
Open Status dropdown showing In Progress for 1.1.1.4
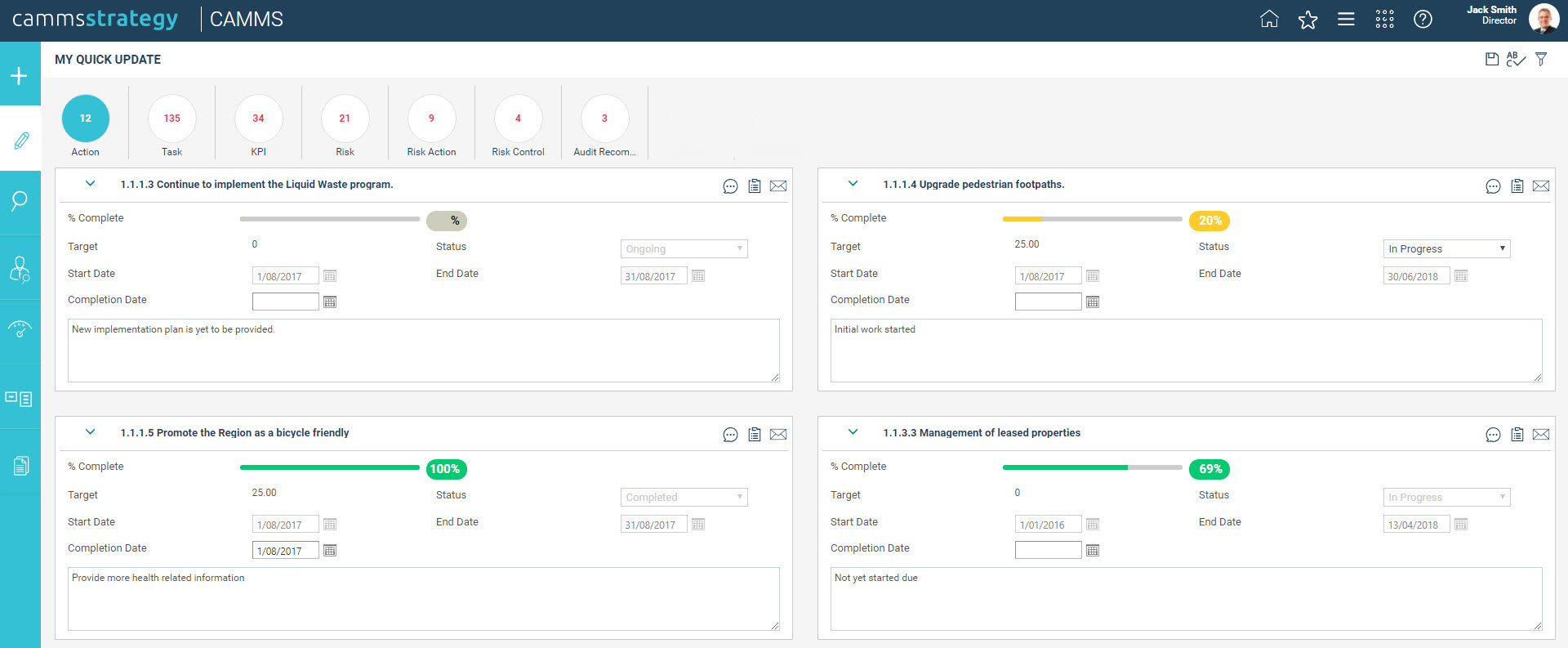click(x=1446, y=248)
